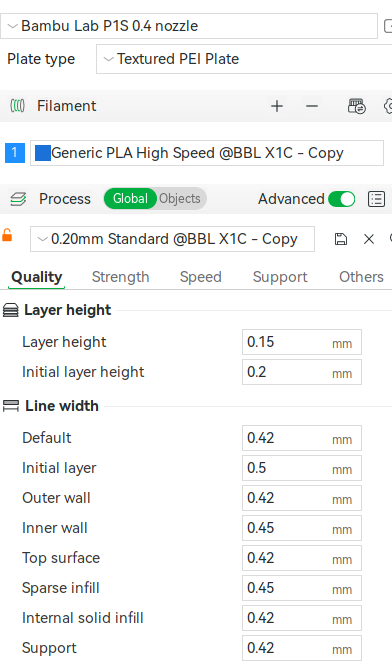Click the 'Plate type' label
Image resolution: width=392 pixels, height=669 pixels.
click(x=41, y=59)
